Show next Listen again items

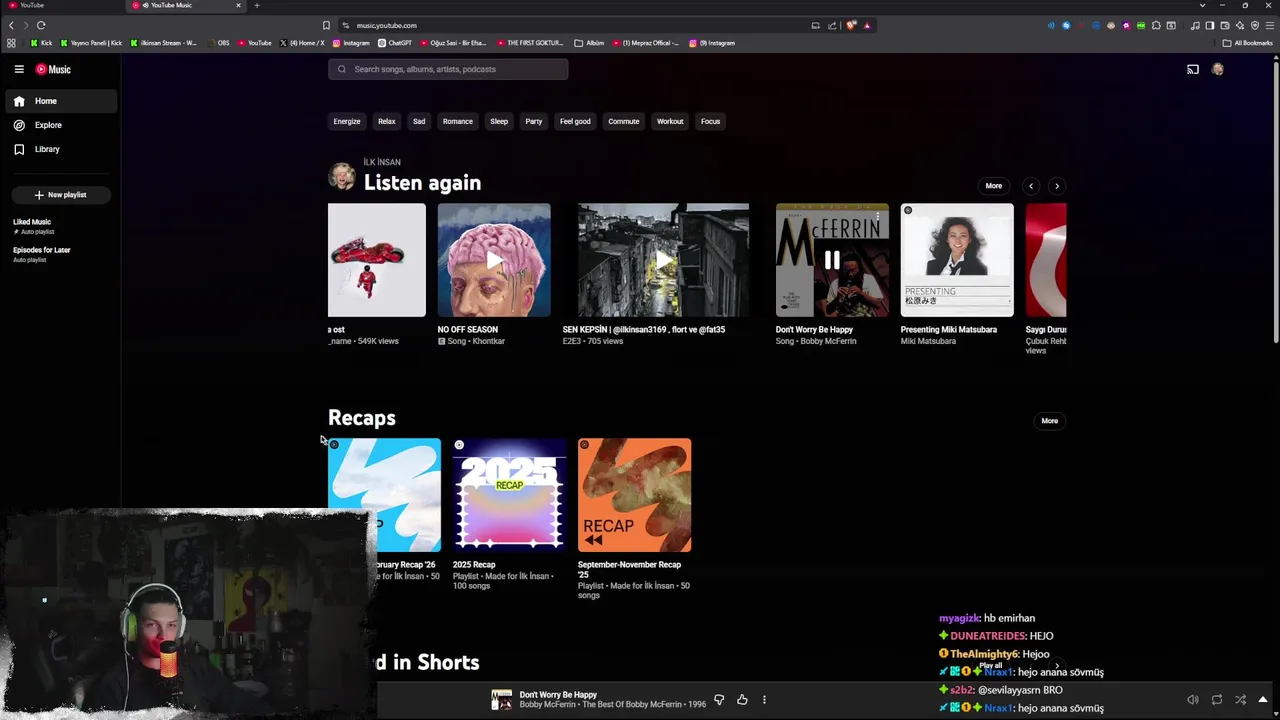[x=1057, y=186]
